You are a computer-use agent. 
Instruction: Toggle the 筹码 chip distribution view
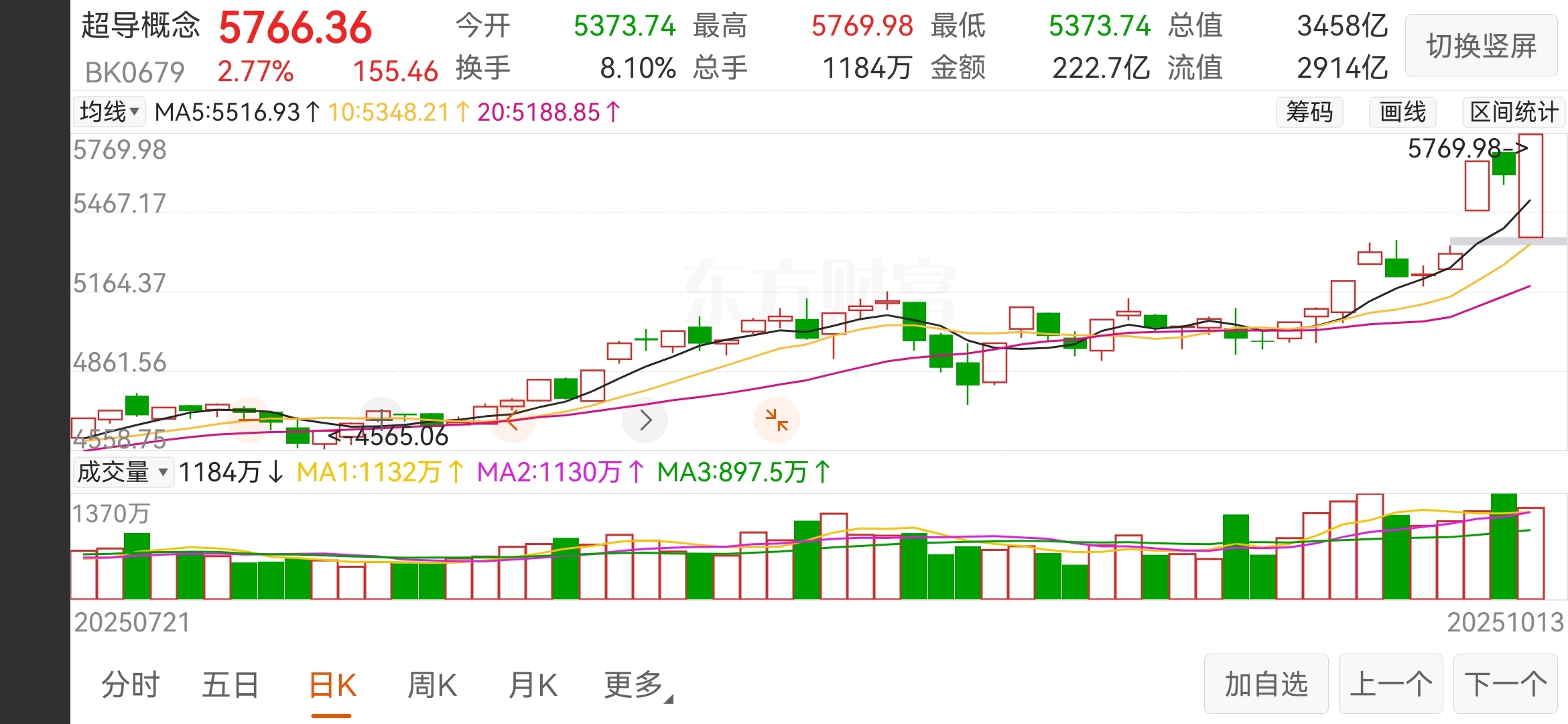click(x=1309, y=112)
